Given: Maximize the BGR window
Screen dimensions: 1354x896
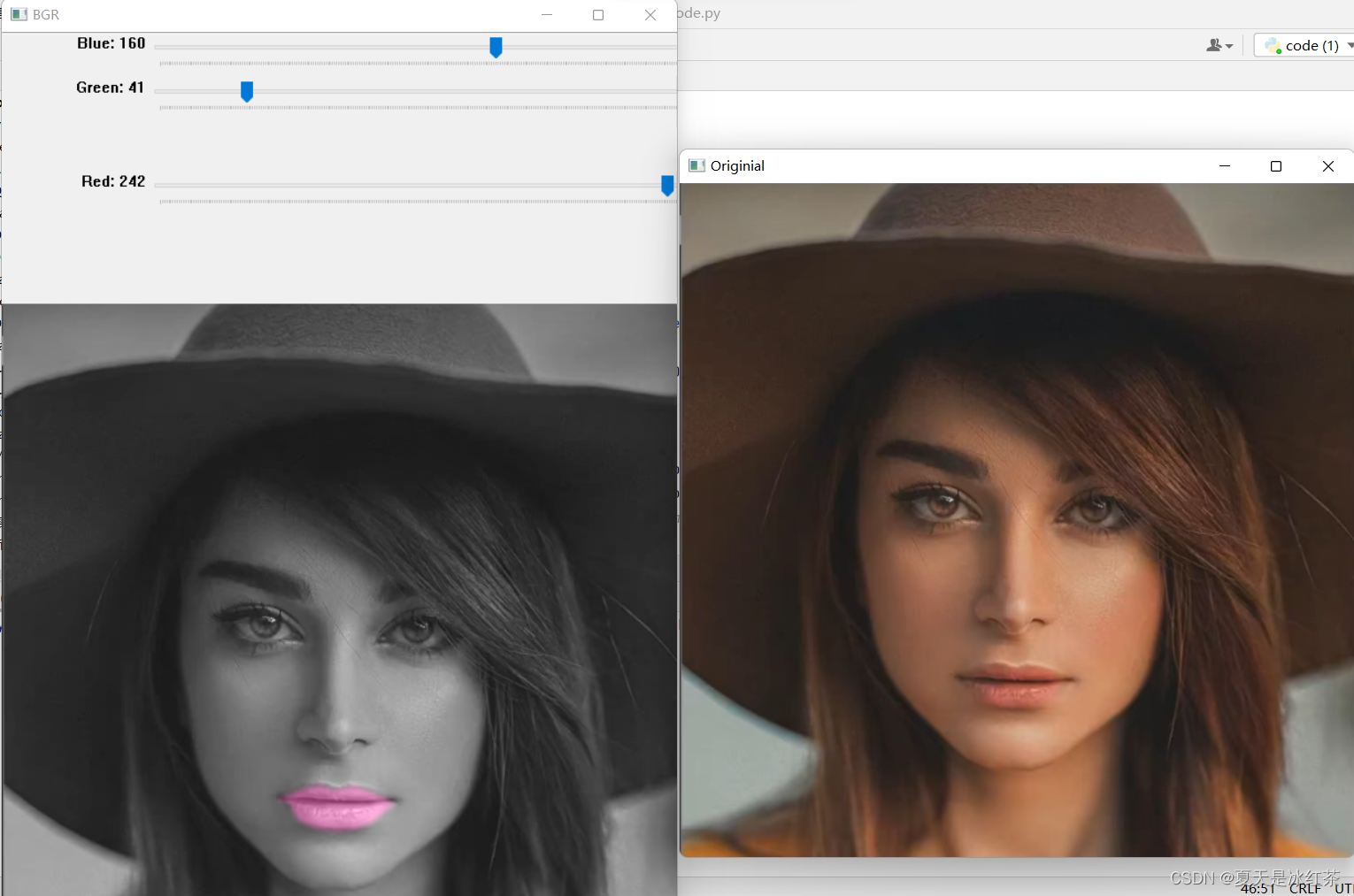Looking at the screenshot, I should pos(598,15).
